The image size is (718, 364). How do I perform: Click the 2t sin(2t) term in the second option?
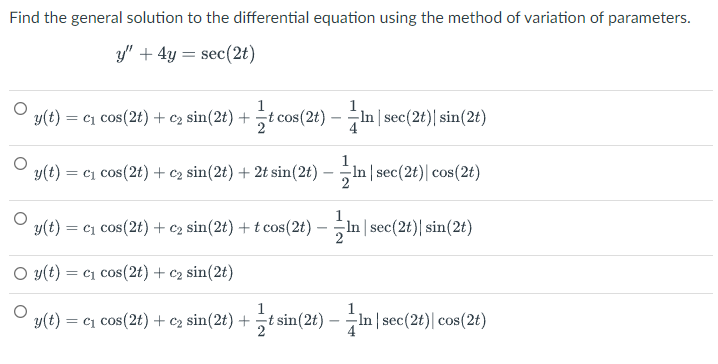(x=286, y=173)
